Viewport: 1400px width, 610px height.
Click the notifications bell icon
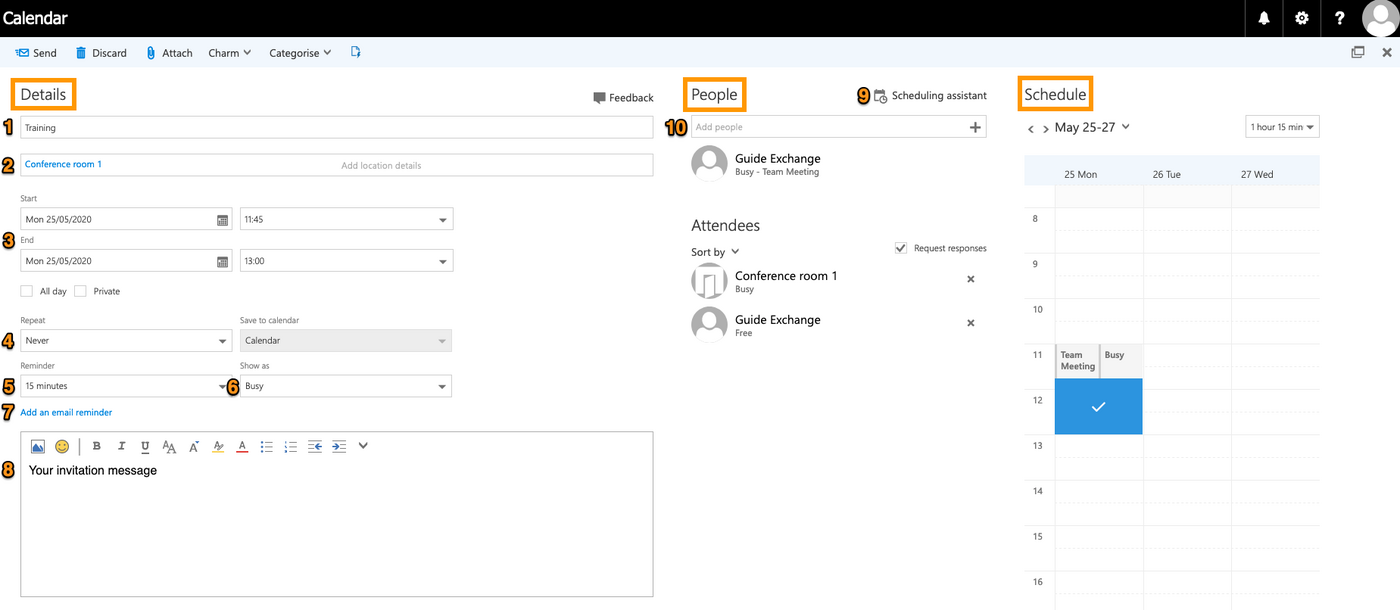pos(1264,18)
